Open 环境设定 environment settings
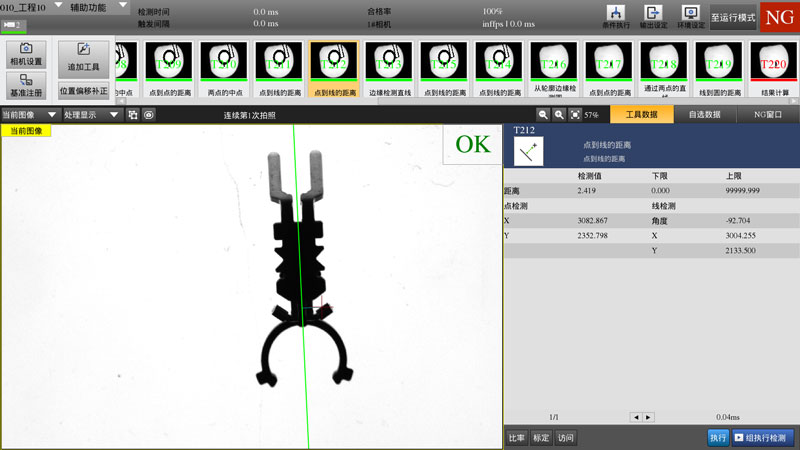The height and width of the screenshot is (450, 800). point(688,16)
